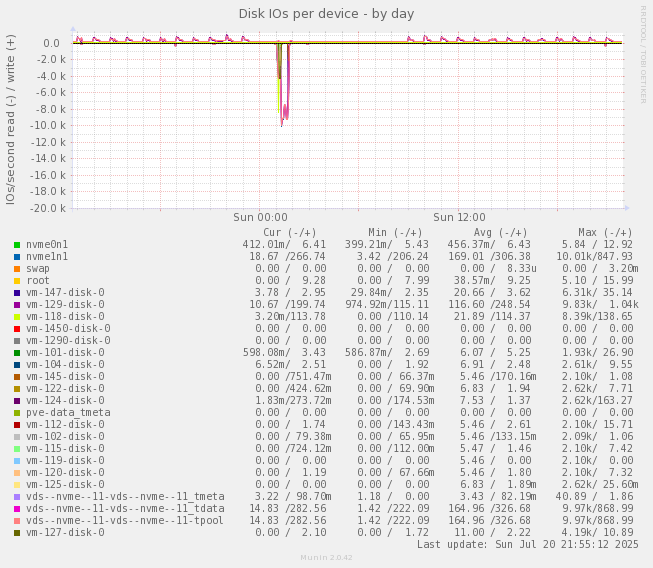Viewport: 653px width, 568px height.
Task: Click the blue nvme1n1 legend swatch
Action: pyautogui.click(x=17, y=257)
